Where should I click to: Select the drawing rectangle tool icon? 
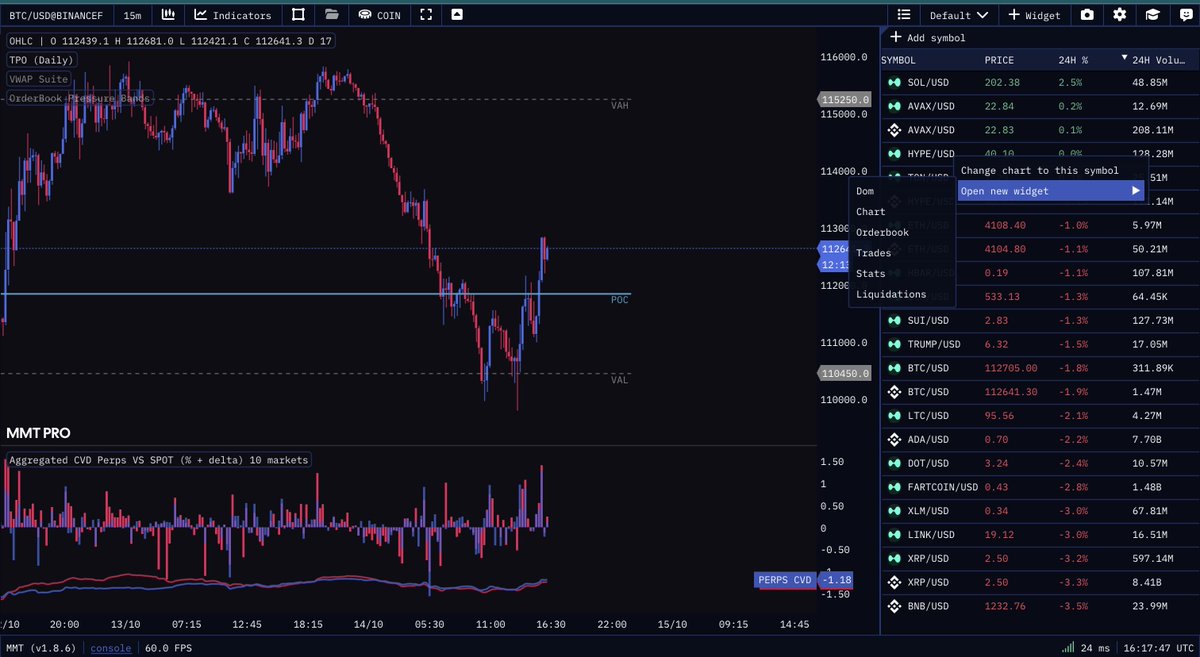(x=298, y=15)
